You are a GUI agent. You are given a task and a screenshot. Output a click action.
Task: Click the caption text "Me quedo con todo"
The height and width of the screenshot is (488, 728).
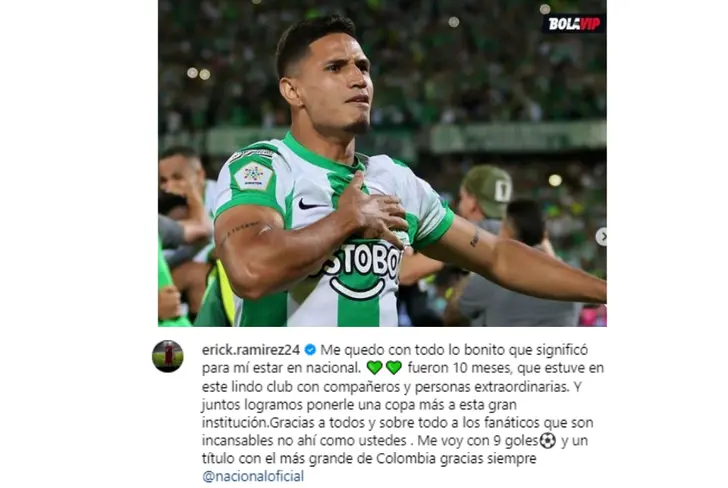pyautogui.click(x=376, y=350)
